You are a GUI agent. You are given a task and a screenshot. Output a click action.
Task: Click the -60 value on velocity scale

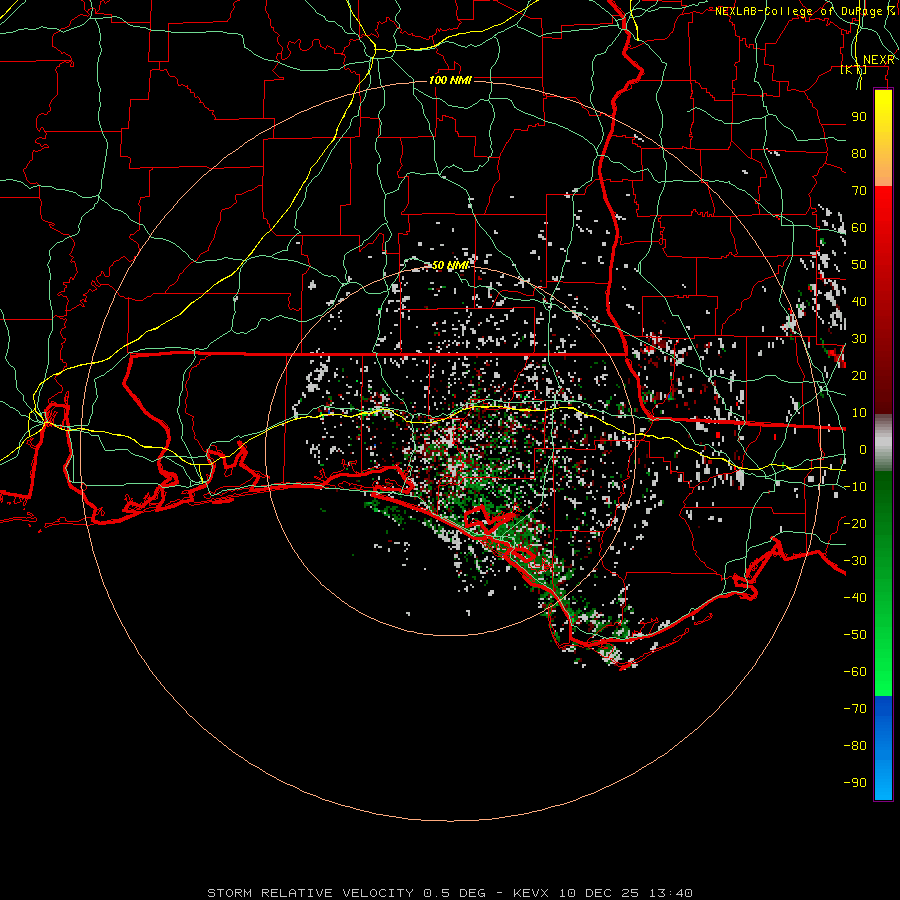pos(855,672)
